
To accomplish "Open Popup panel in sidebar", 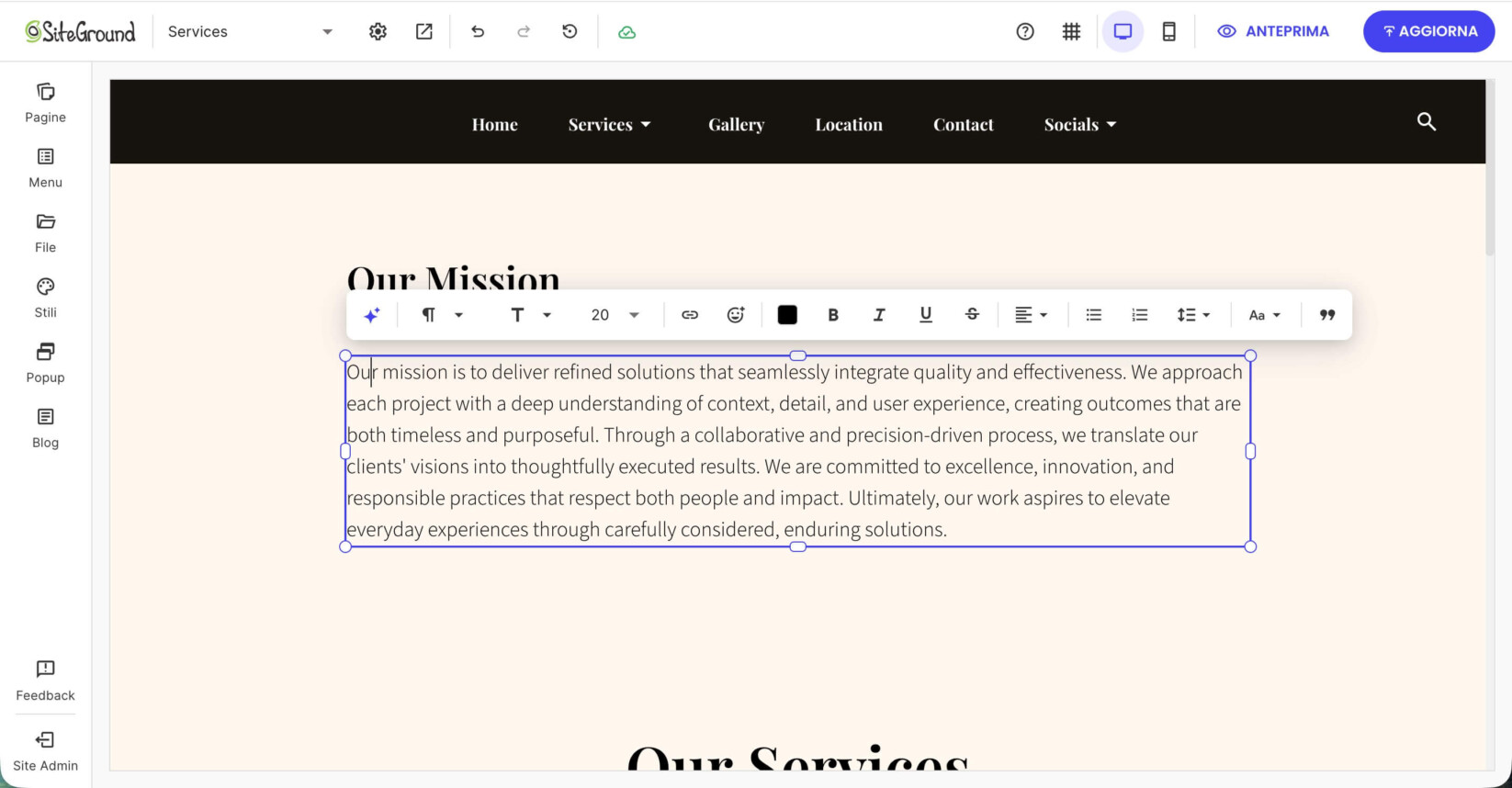I will (45, 364).
